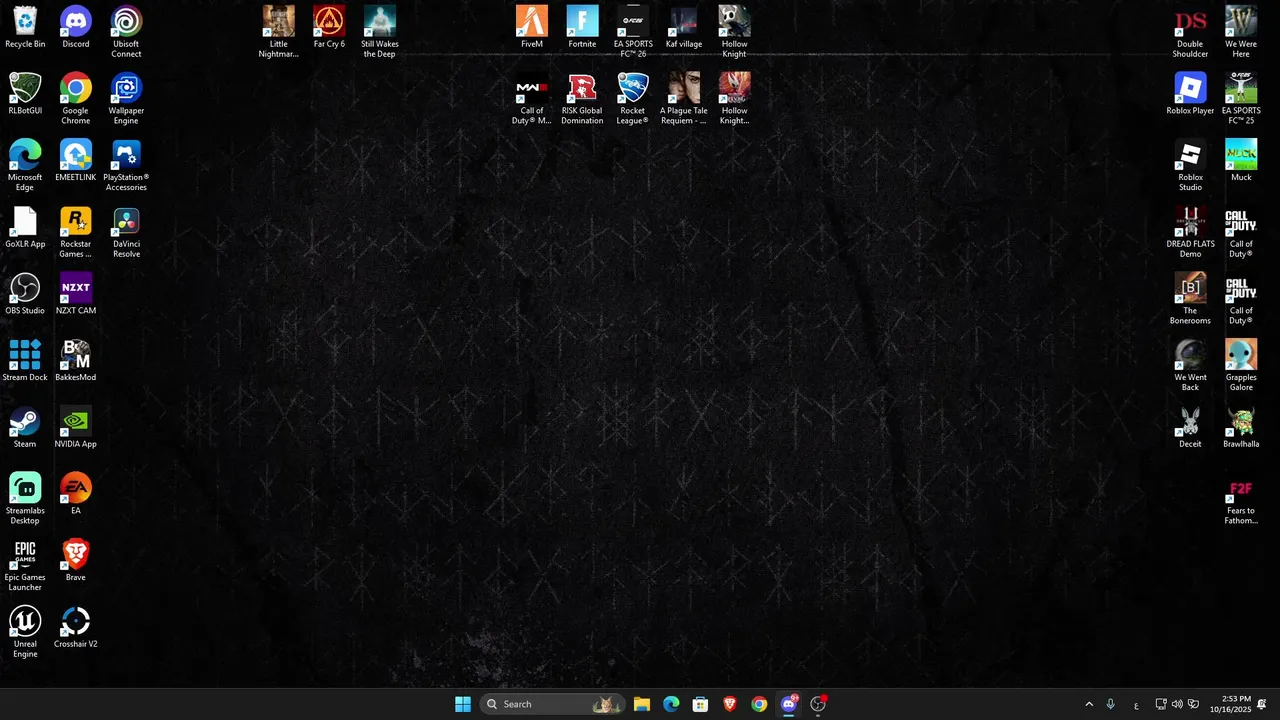Open the We Were Here desktop shortcut
Viewport: 1280px width, 720px height.
tap(1241, 32)
